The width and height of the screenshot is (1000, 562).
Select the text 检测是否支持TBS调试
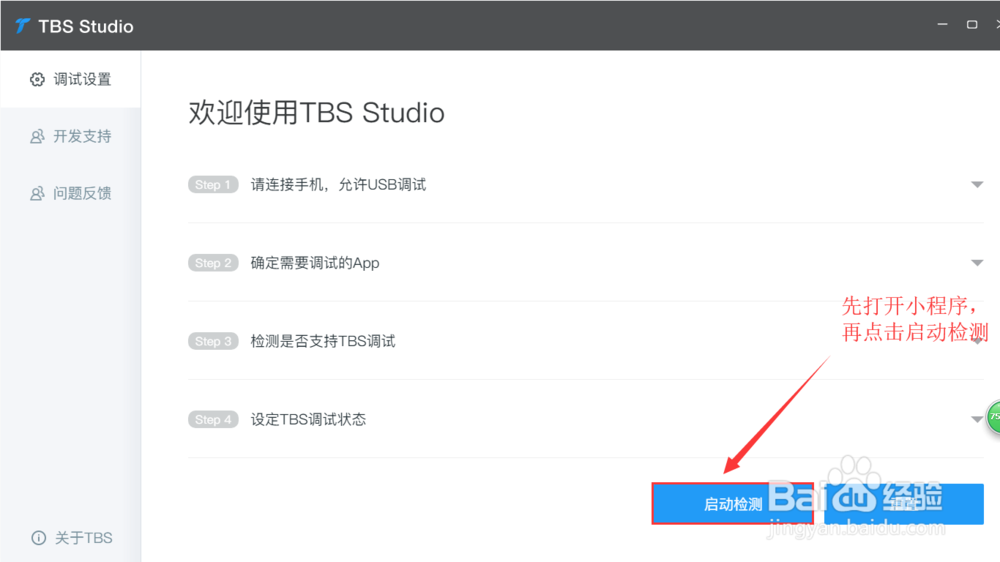coord(323,341)
